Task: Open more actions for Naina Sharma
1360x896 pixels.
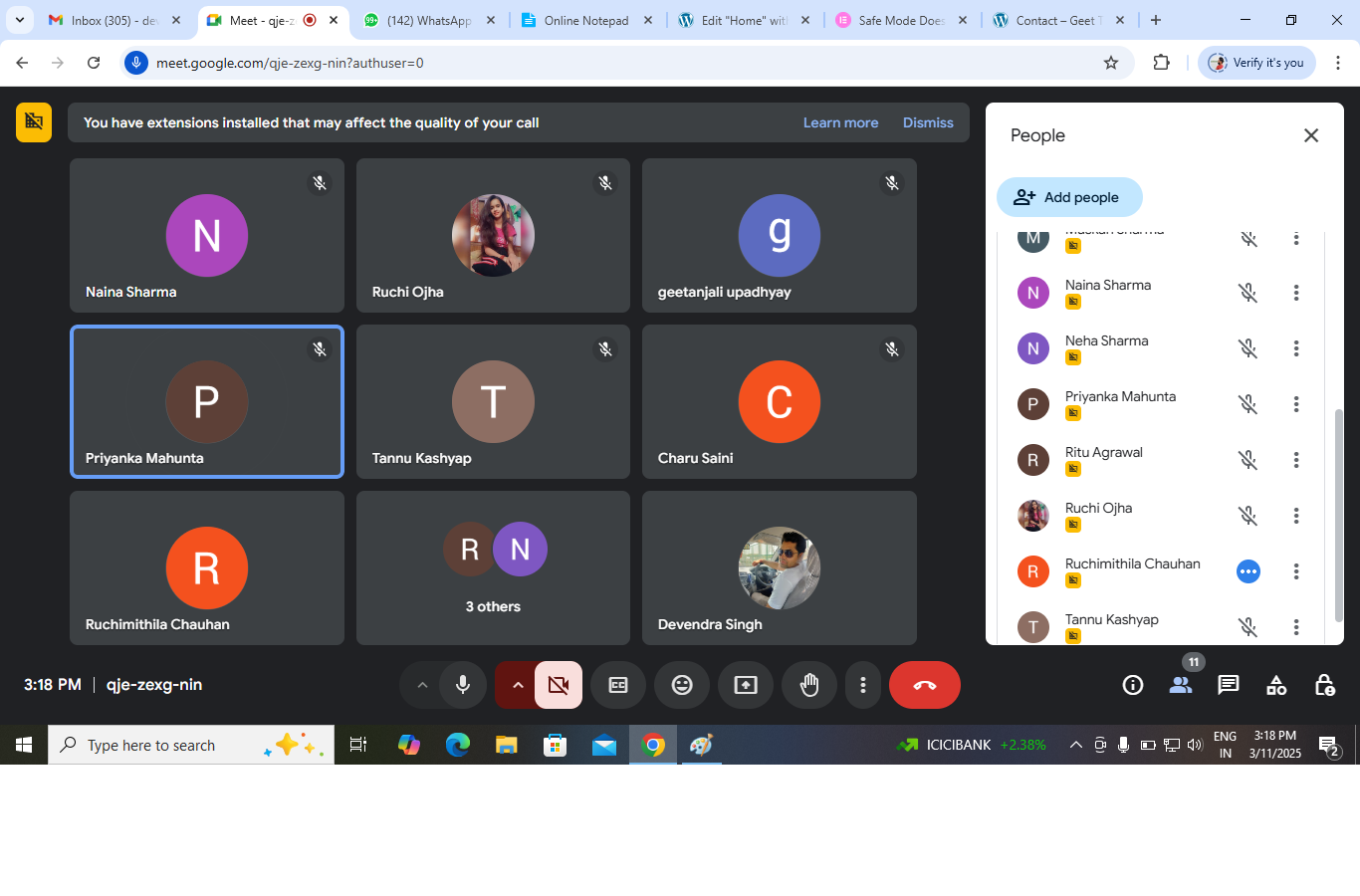Action: click(1296, 293)
